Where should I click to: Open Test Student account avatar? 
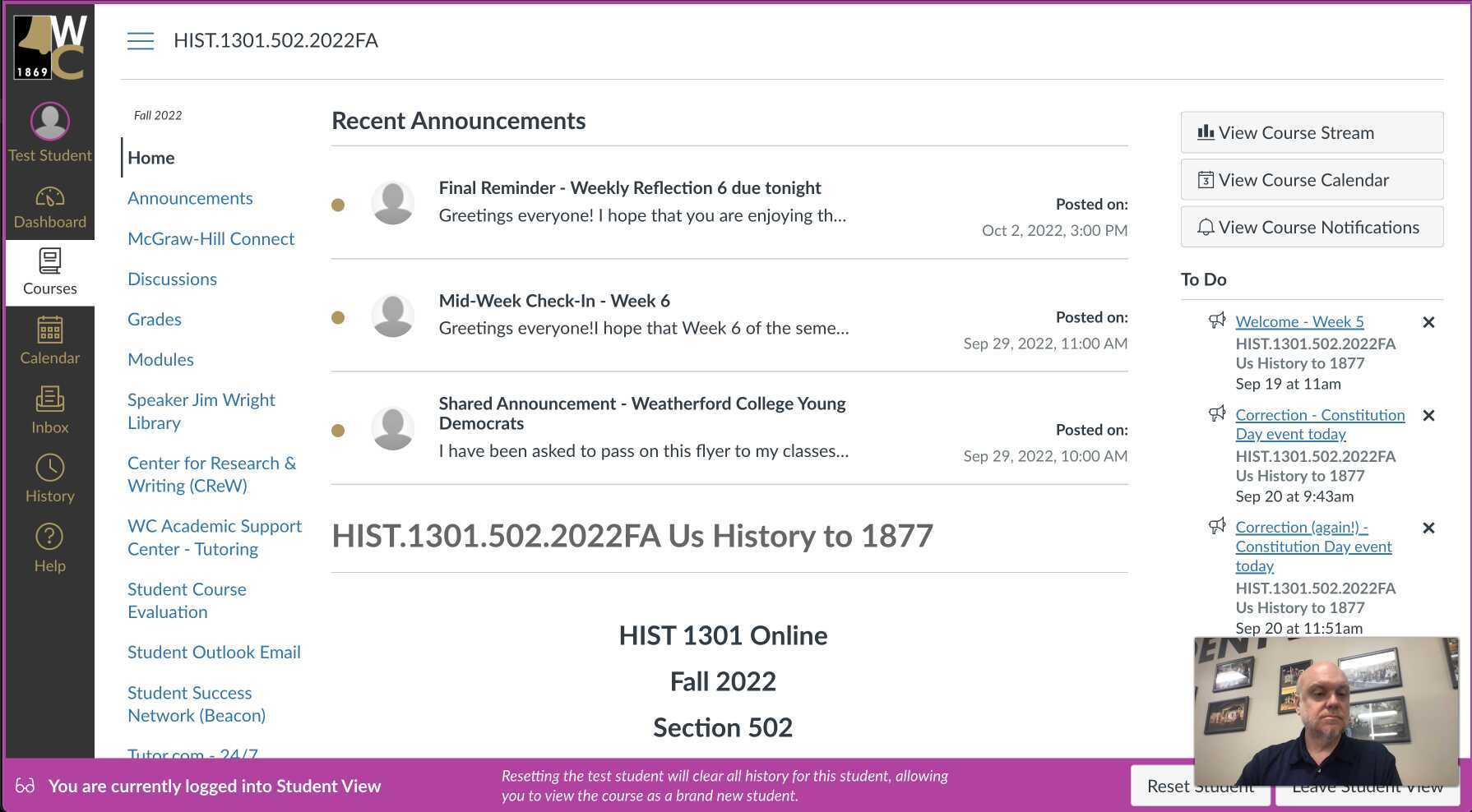point(49,122)
